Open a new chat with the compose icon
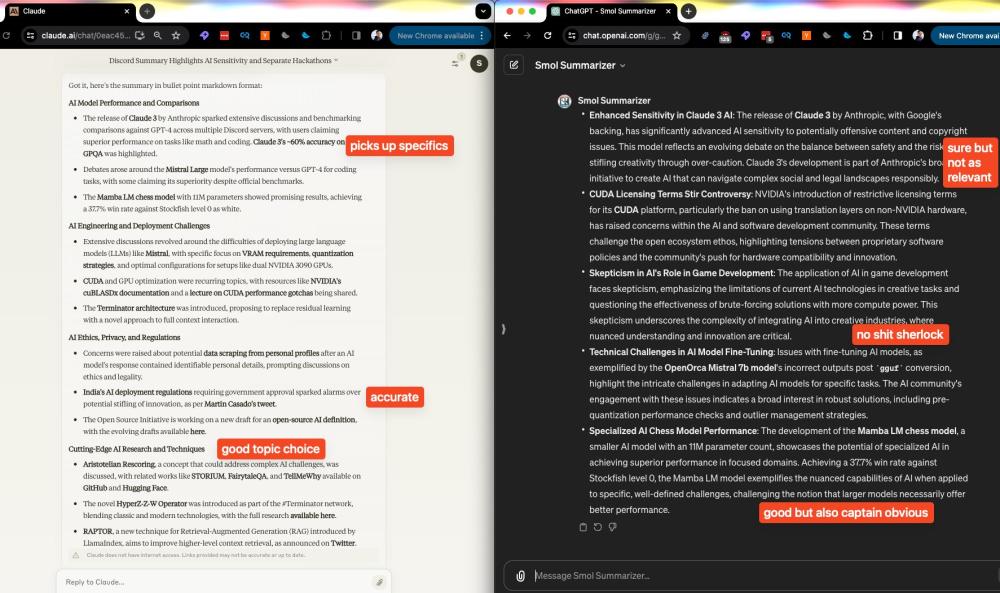The width and height of the screenshot is (1000, 593). point(514,65)
